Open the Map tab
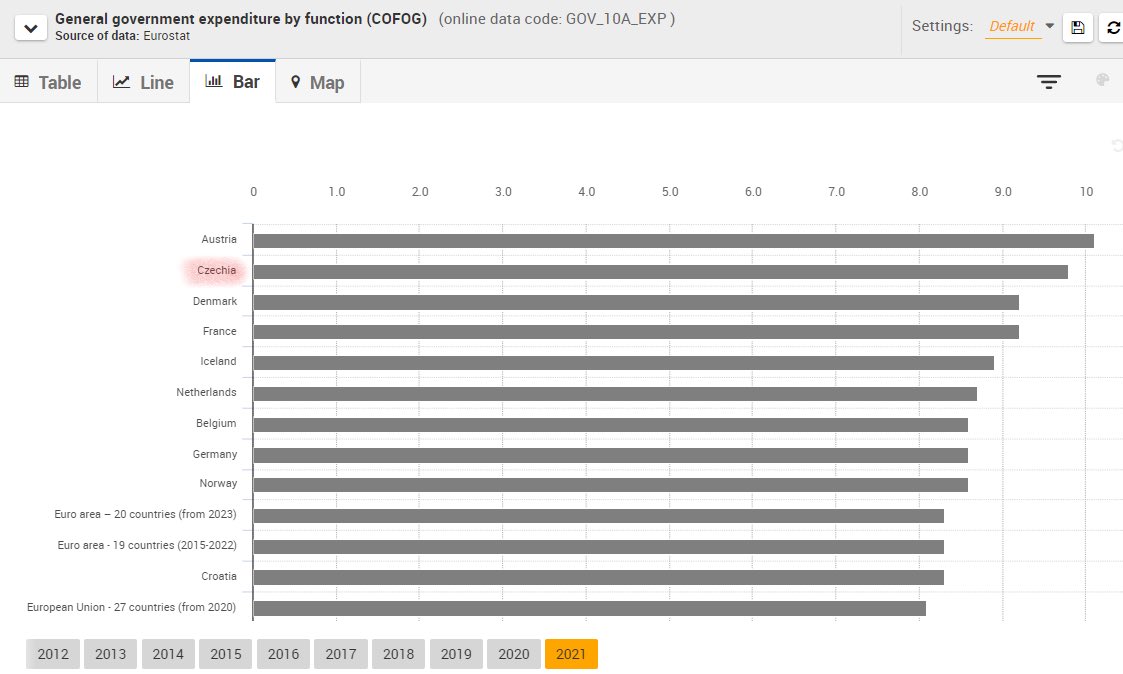This screenshot has width=1123, height=674. point(317,82)
